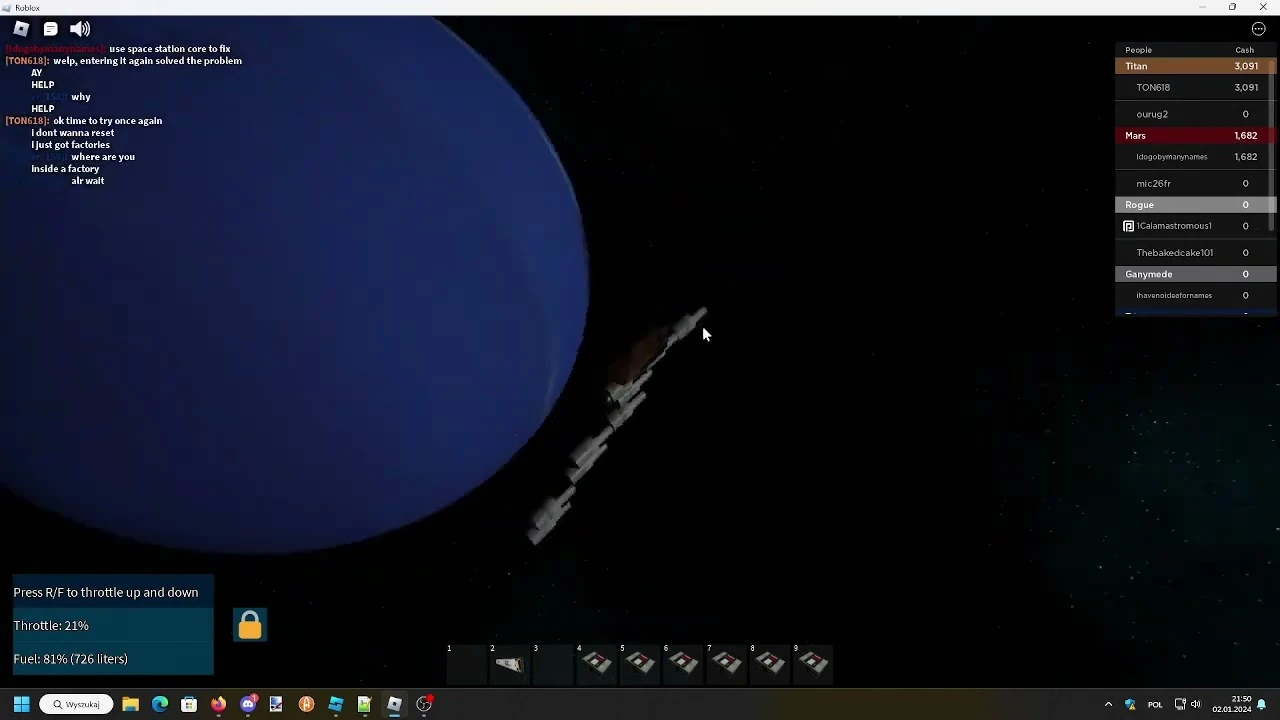Toggle the throttle lock padlock
This screenshot has height=720, width=1280.
[249, 624]
